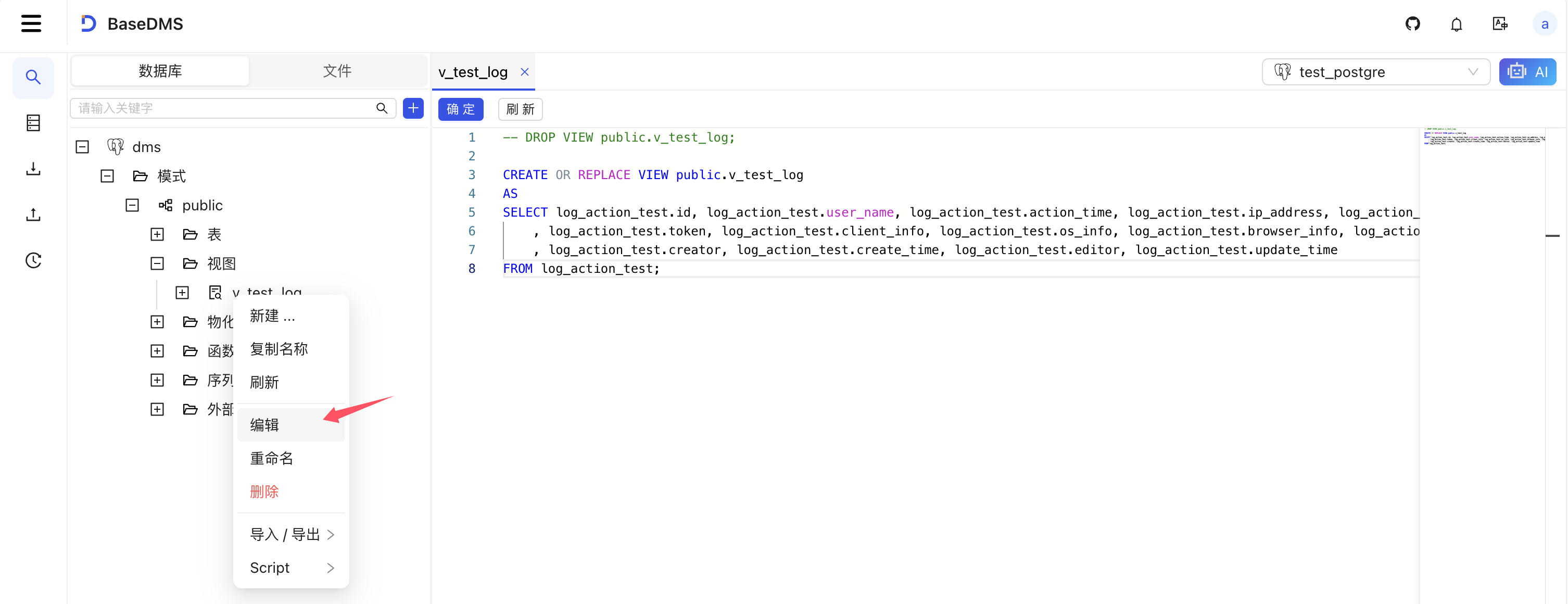
Task: Collapse the public schema node
Action: tap(132, 205)
